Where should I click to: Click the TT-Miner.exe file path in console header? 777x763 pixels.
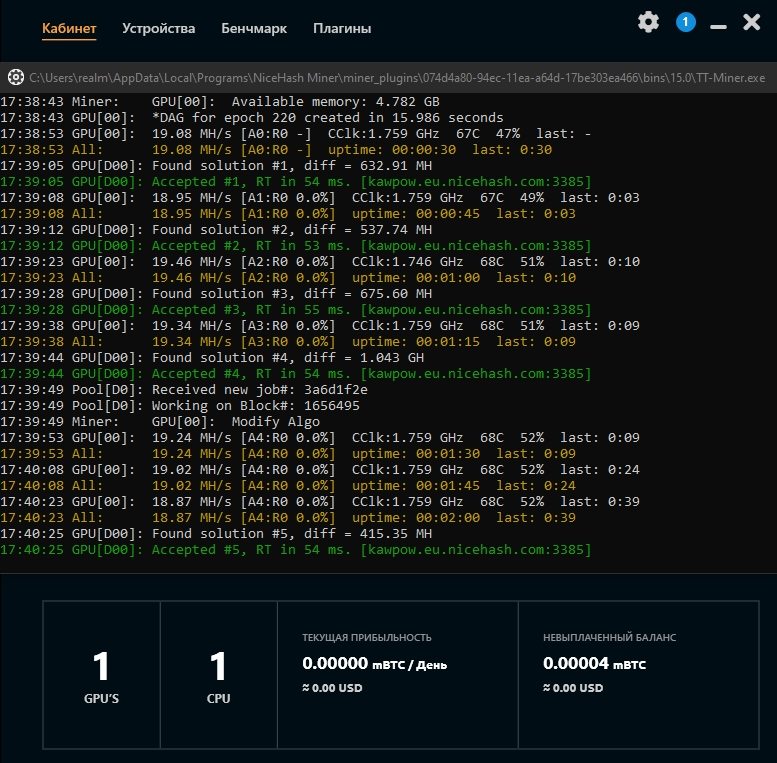(398, 77)
